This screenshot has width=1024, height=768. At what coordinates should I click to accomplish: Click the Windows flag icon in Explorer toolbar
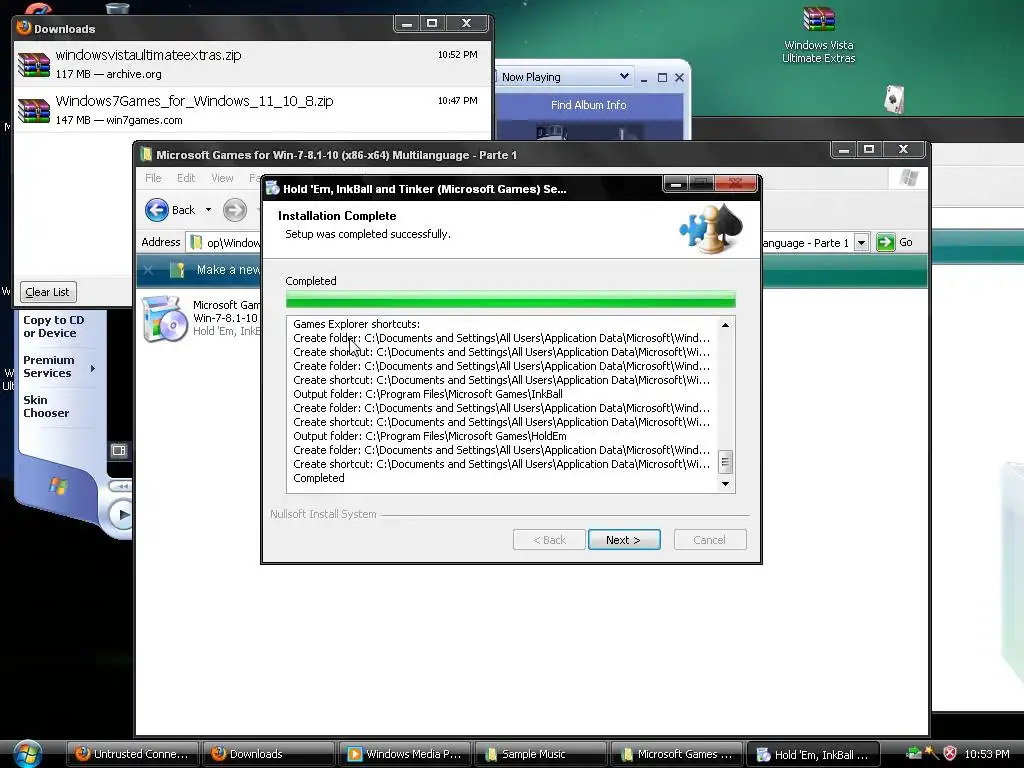pyautogui.click(x=908, y=178)
